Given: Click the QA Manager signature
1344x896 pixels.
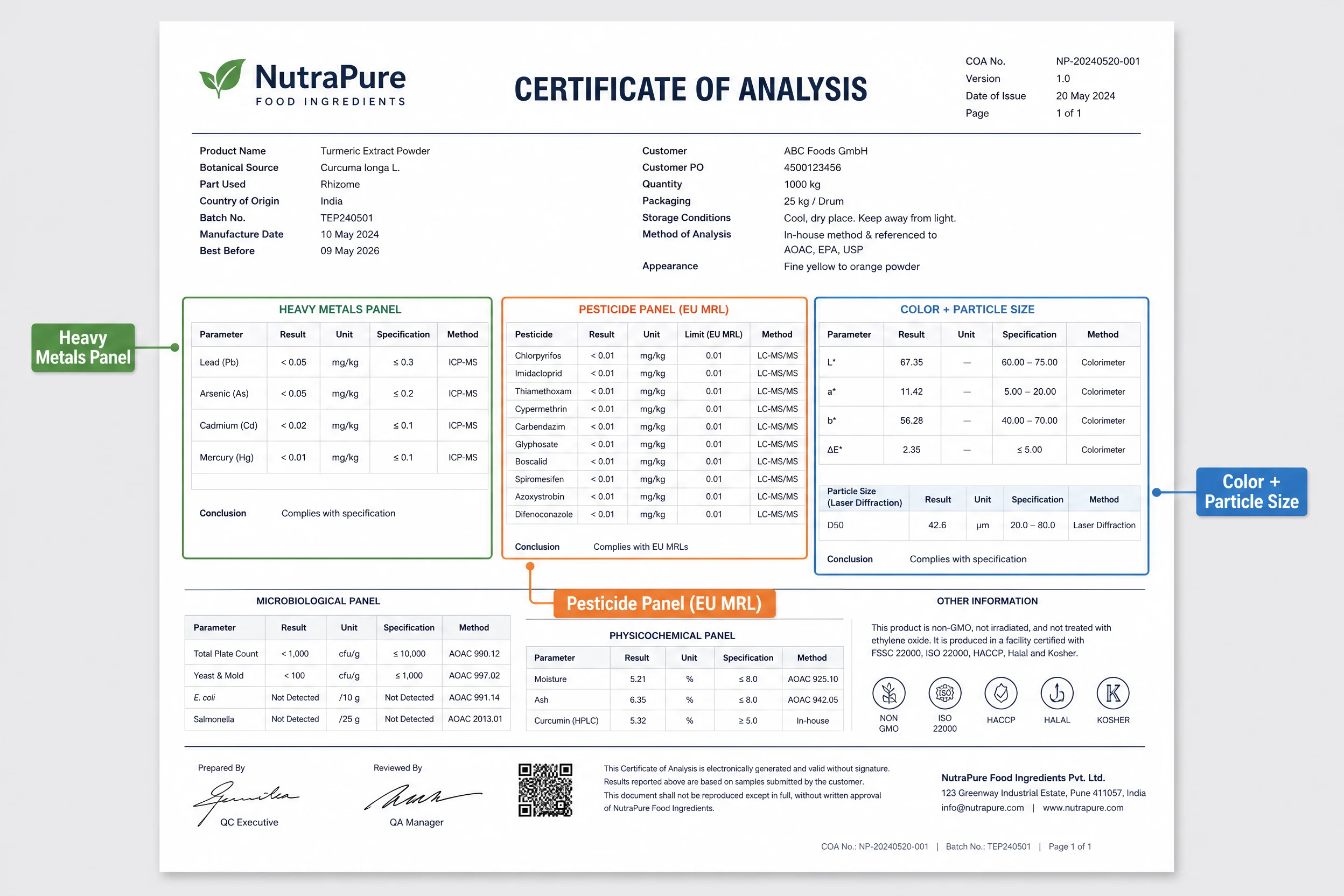Looking at the screenshot, I should [x=423, y=796].
